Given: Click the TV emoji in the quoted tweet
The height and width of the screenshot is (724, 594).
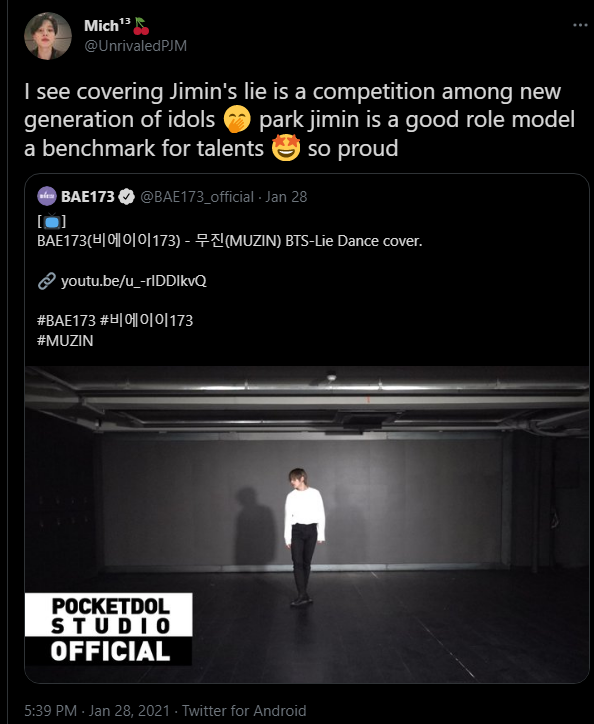Looking at the screenshot, I should [52, 222].
